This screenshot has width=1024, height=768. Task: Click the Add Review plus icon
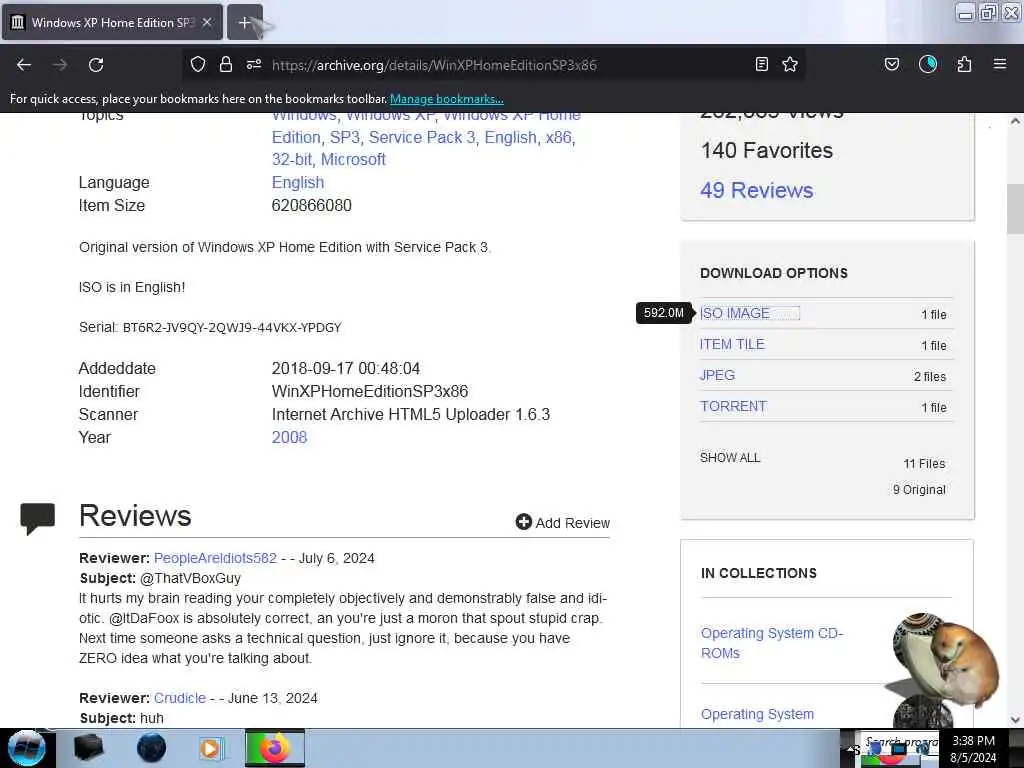(x=524, y=521)
